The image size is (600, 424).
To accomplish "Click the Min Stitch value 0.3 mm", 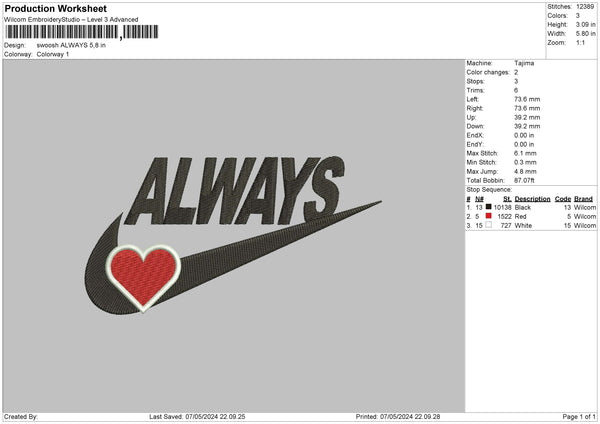I will pos(525,163).
